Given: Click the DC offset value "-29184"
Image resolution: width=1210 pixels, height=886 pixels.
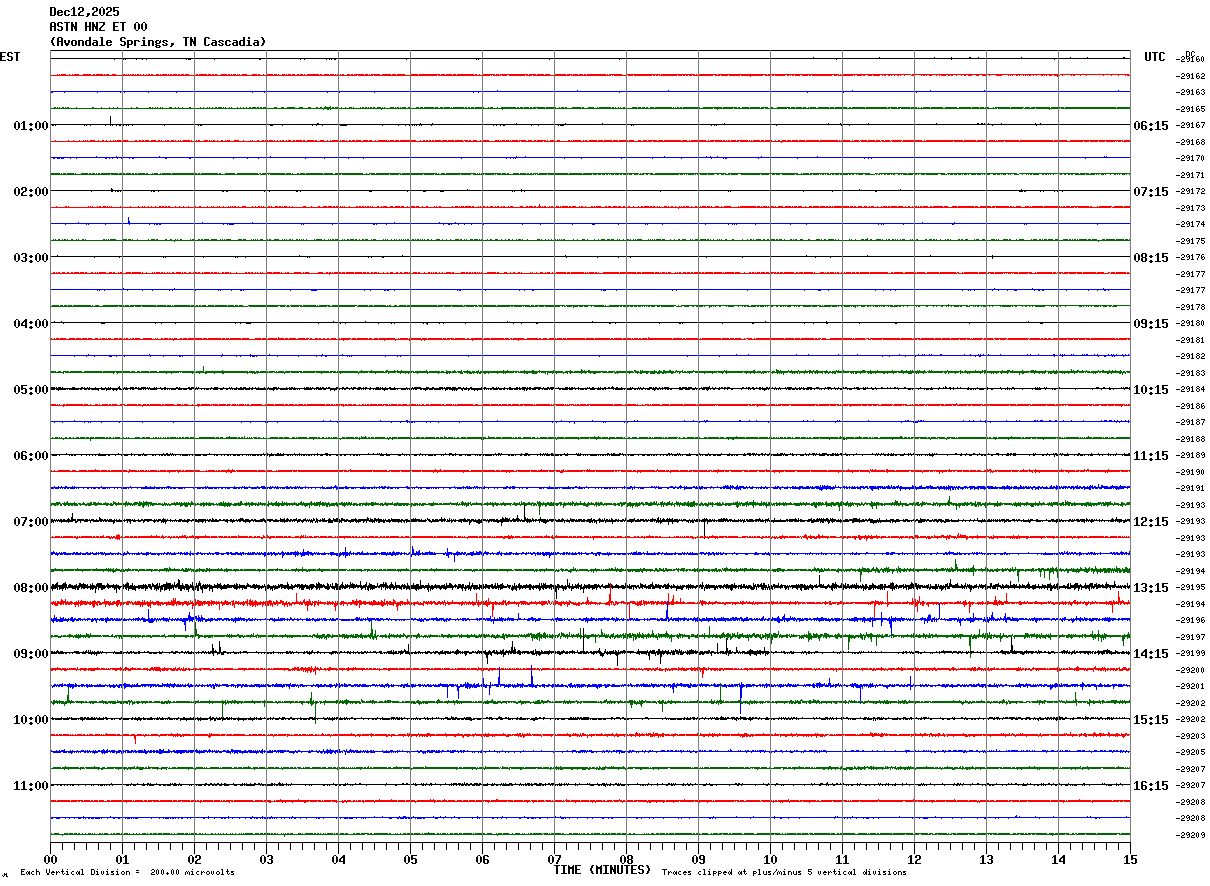Looking at the screenshot, I should pyautogui.click(x=1191, y=390).
